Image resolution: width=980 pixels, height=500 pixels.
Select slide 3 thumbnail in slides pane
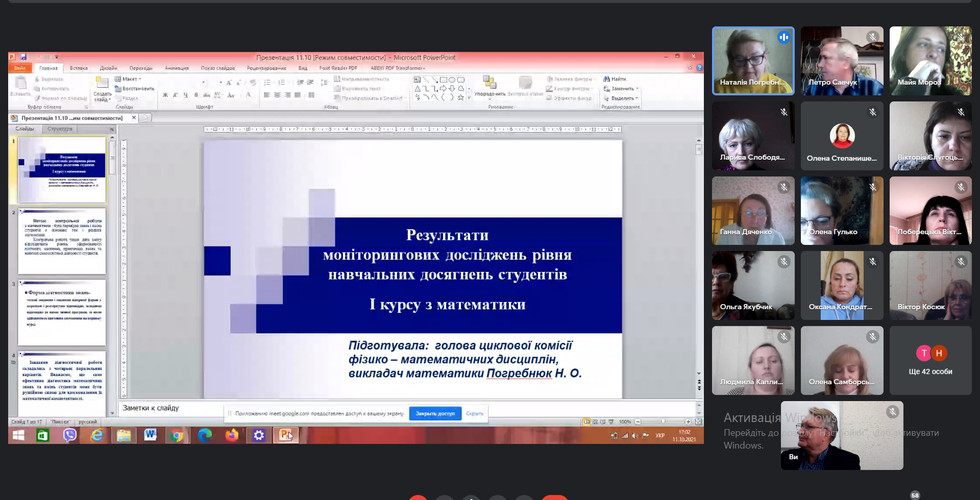click(x=62, y=313)
